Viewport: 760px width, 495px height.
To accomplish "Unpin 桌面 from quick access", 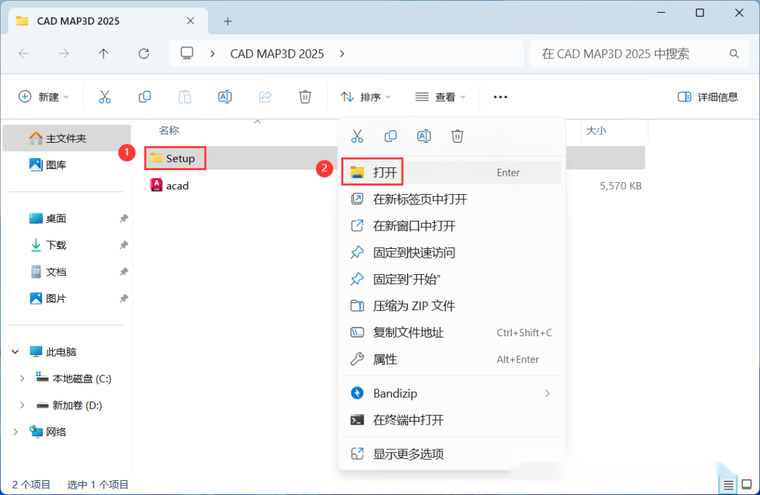I will [x=124, y=218].
